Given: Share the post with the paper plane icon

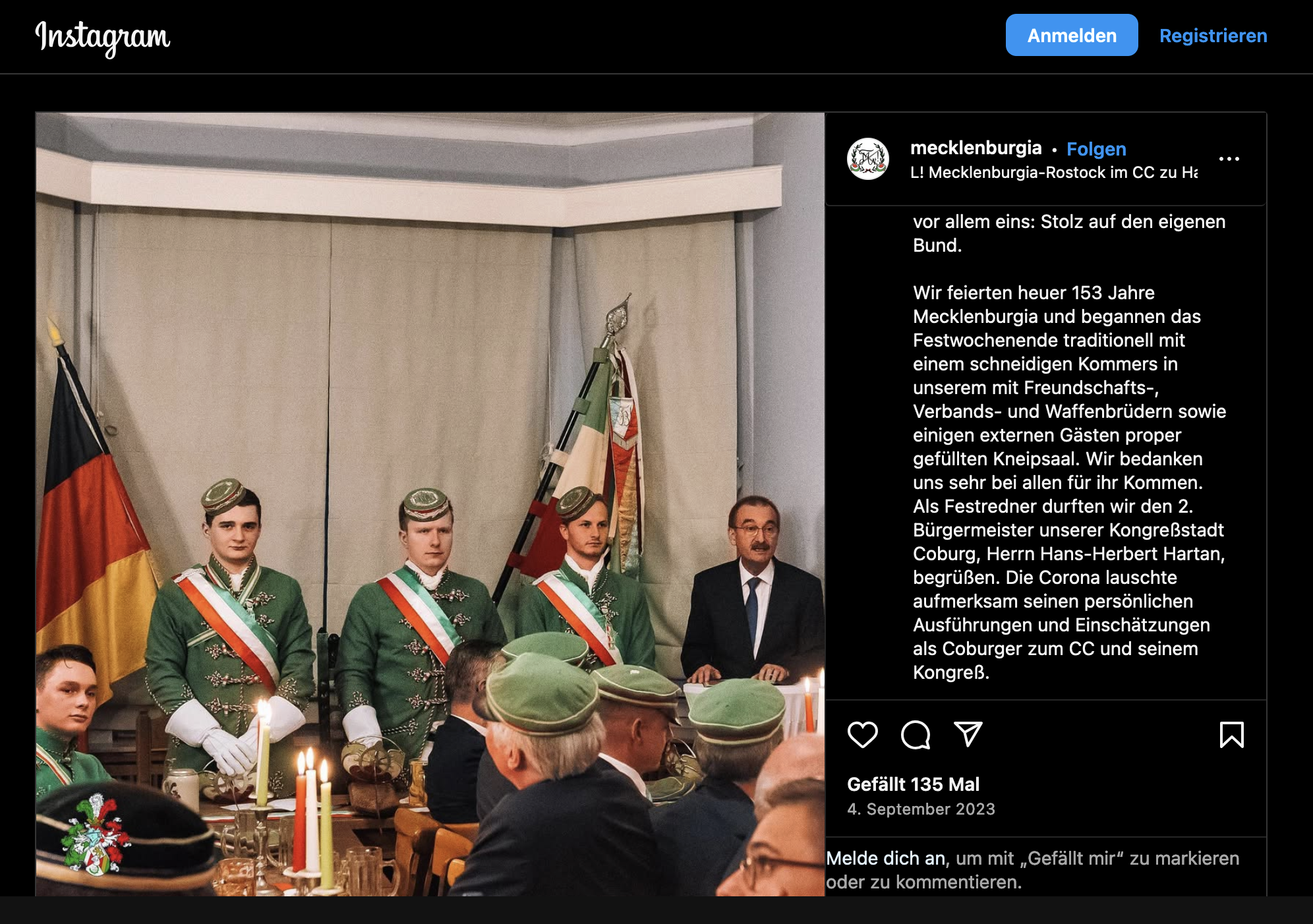Looking at the screenshot, I should (x=968, y=734).
